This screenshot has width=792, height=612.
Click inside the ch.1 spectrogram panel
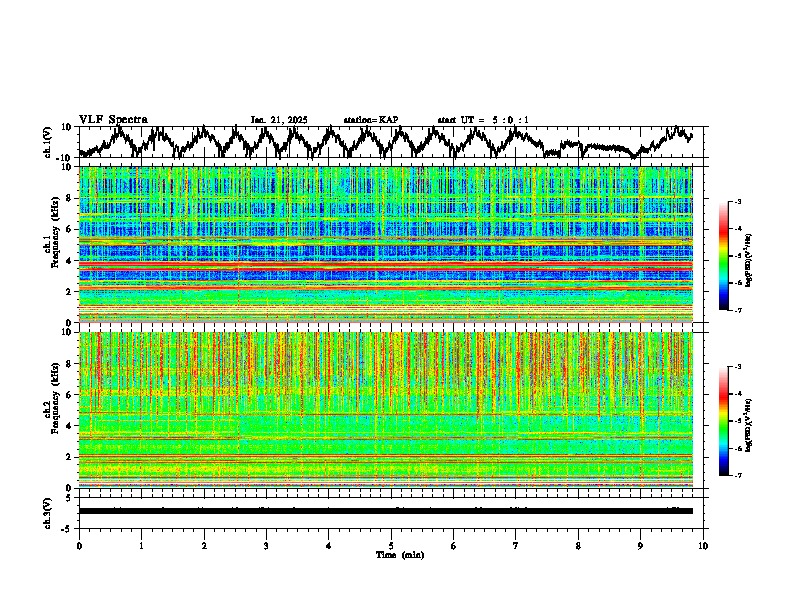tap(386, 244)
